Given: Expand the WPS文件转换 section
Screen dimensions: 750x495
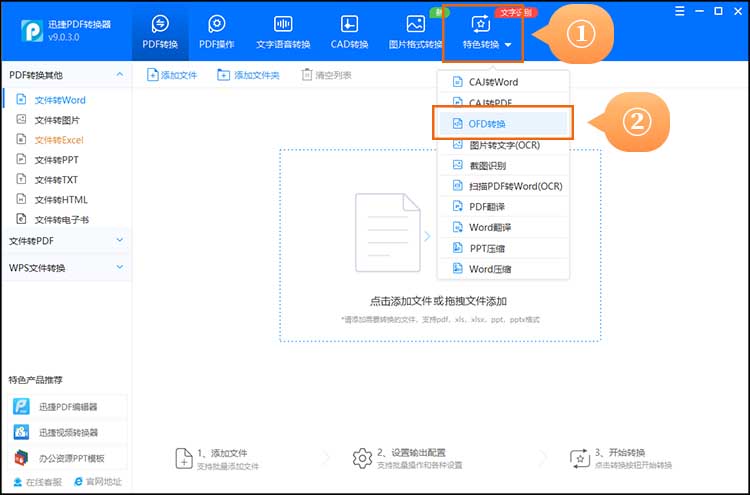Looking at the screenshot, I should click(x=120, y=267).
